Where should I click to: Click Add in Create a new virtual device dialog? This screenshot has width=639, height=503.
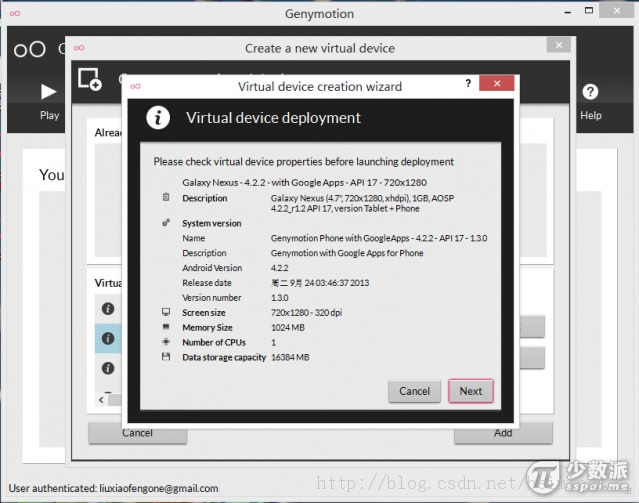(x=503, y=433)
